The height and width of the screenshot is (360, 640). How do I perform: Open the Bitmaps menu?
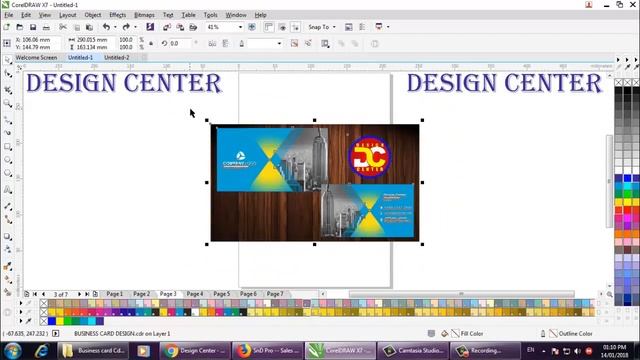(144, 15)
